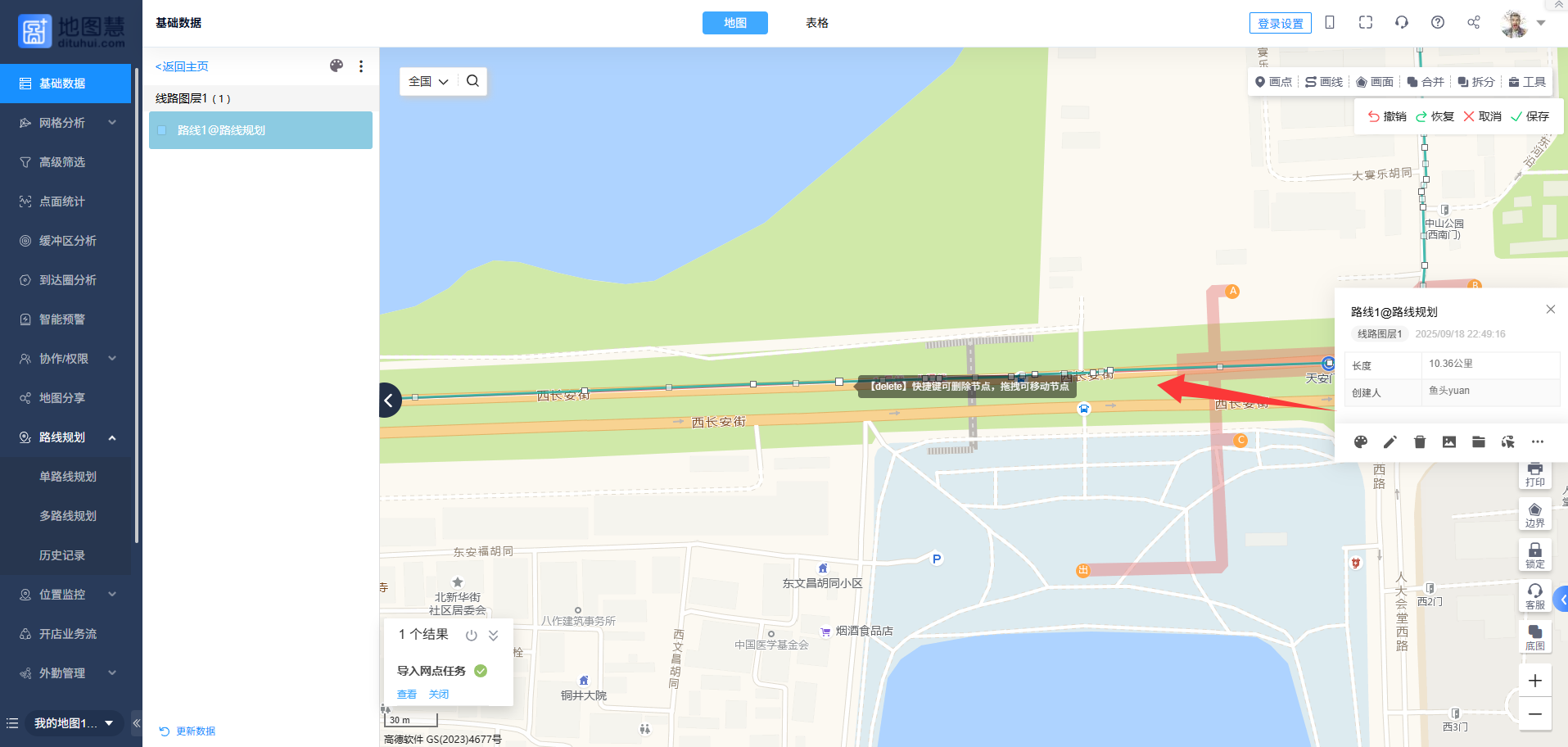
Task: Select the 画点 draw point tool
Action: 1273,82
